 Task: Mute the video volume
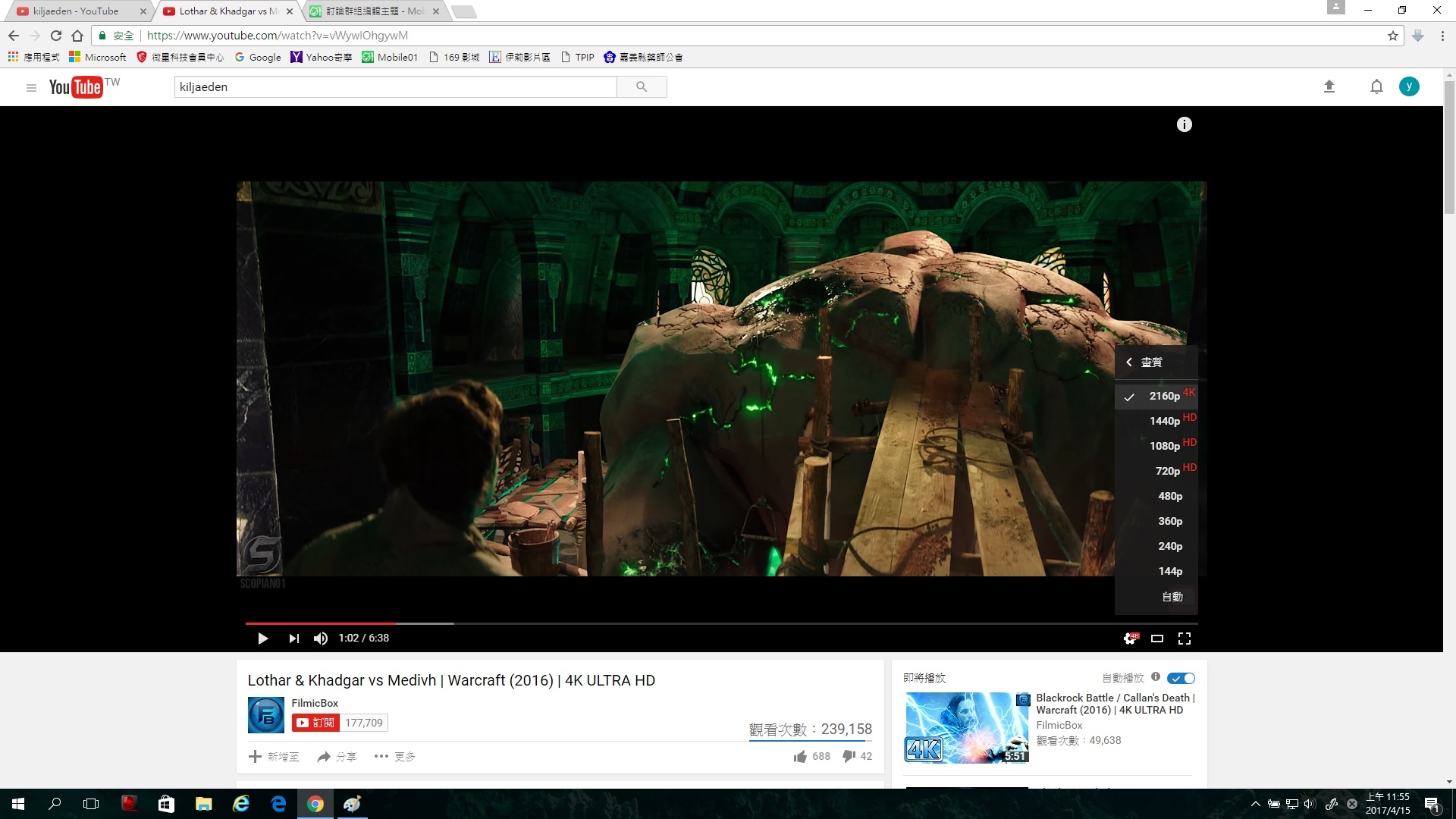pos(320,639)
